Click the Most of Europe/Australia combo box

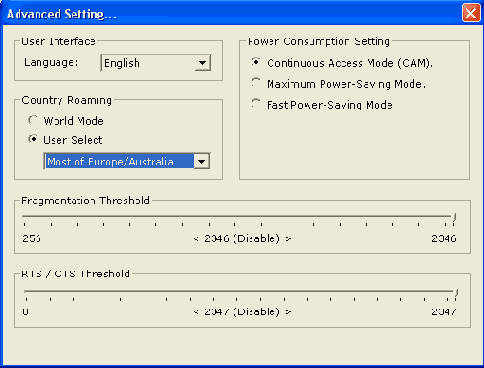pyautogui.click(x=127, y=161)
